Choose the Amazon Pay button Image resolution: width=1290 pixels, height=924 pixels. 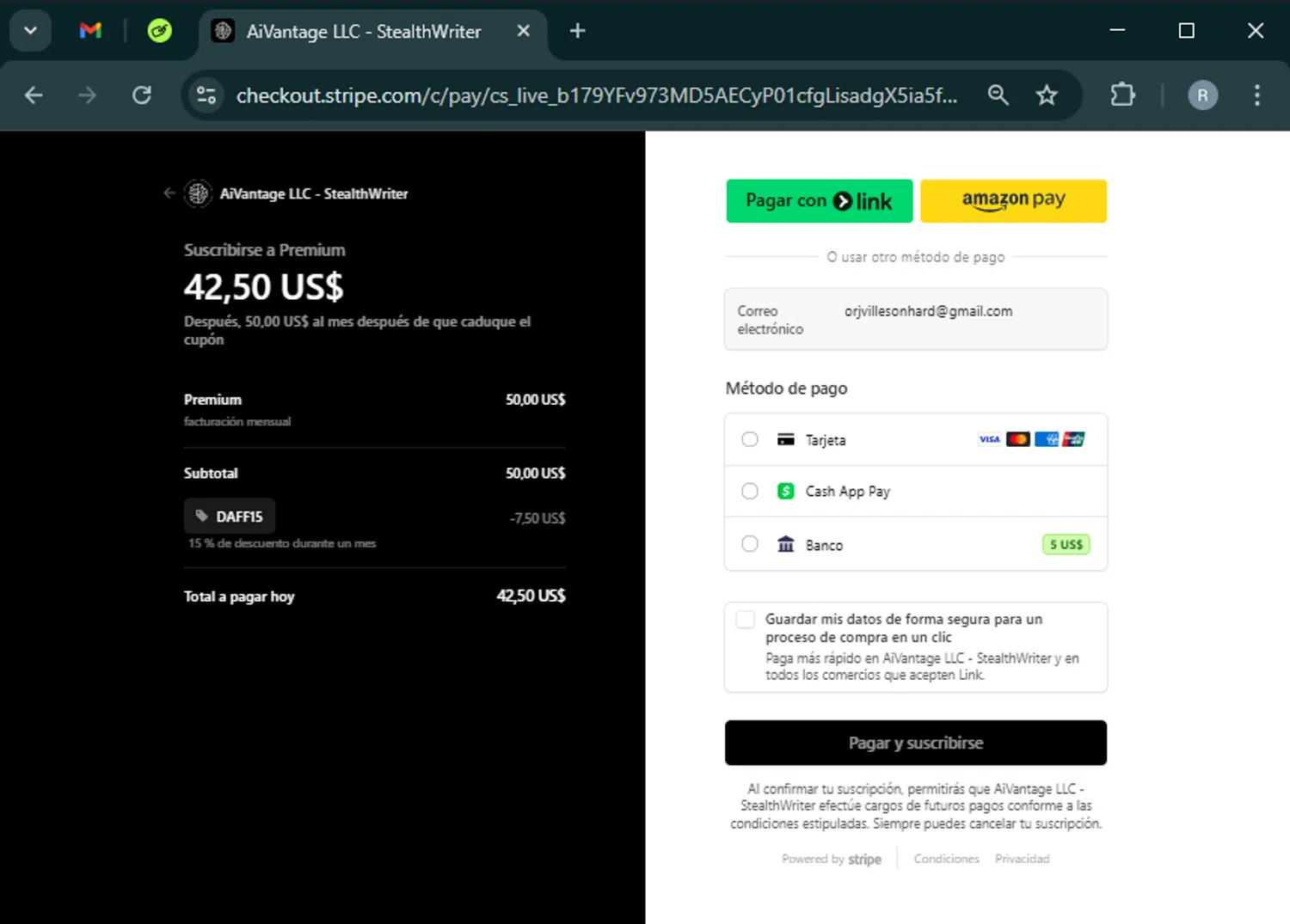pyautogui.click(x=1013, y=201)
